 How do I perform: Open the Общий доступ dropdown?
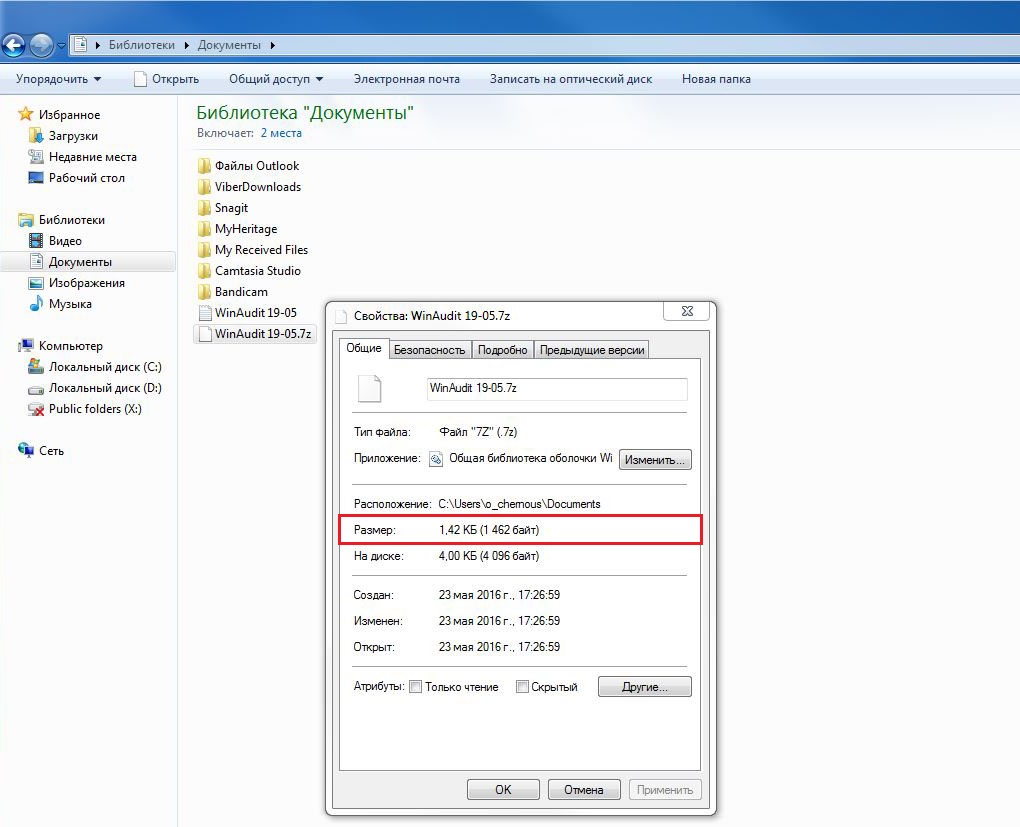click(x=276, y=79)
